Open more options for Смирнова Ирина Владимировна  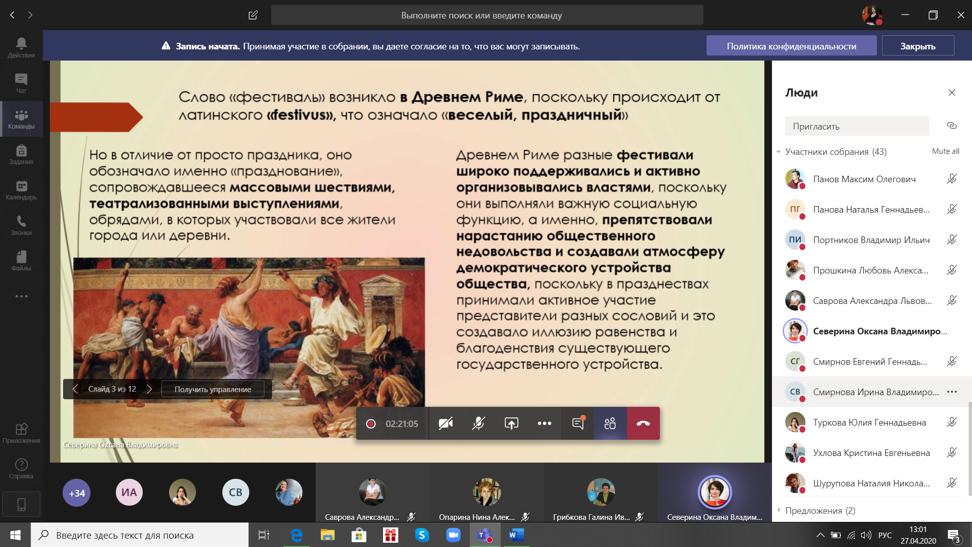tap(951, 392)
